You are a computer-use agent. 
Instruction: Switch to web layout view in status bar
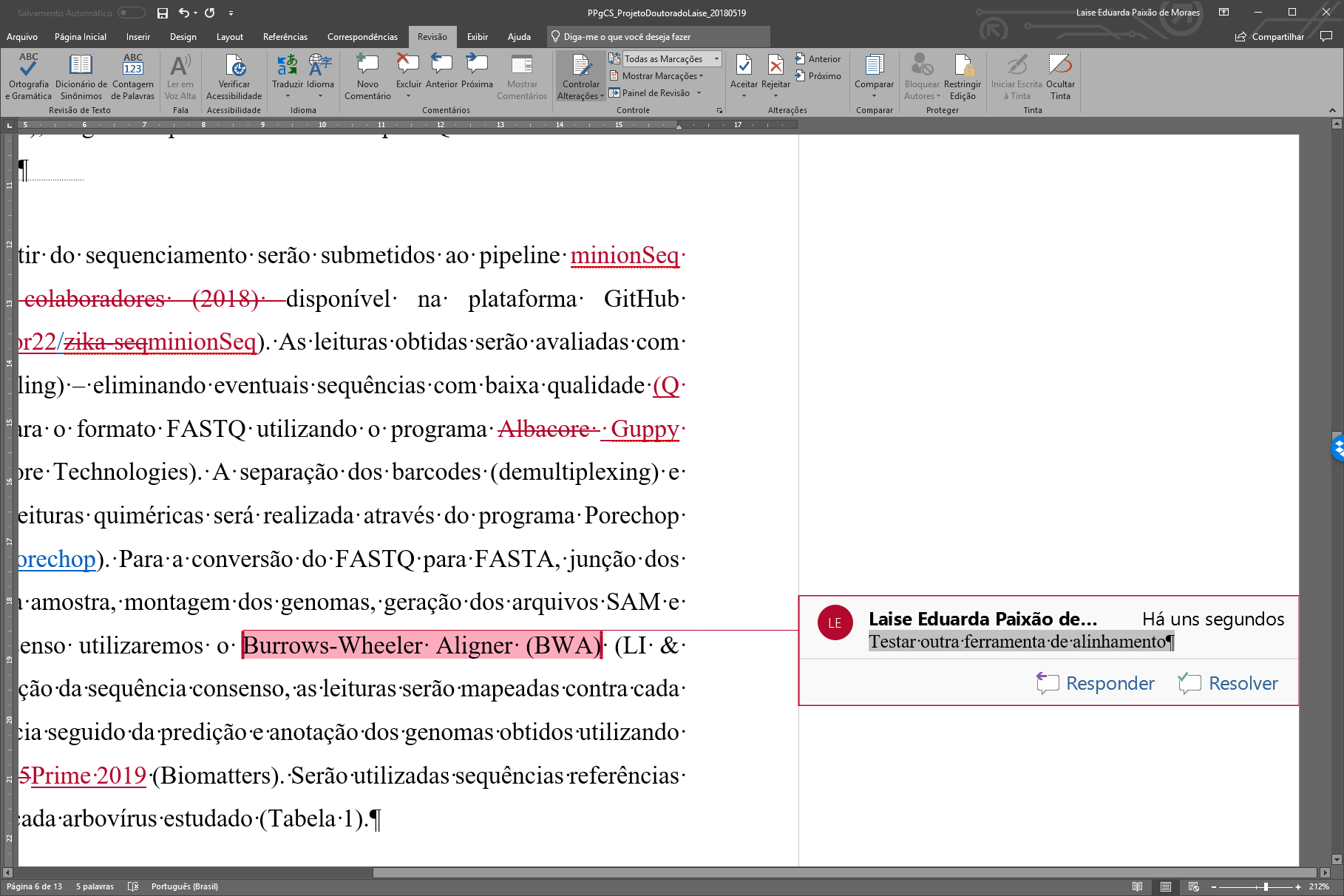click(1194, 886)
